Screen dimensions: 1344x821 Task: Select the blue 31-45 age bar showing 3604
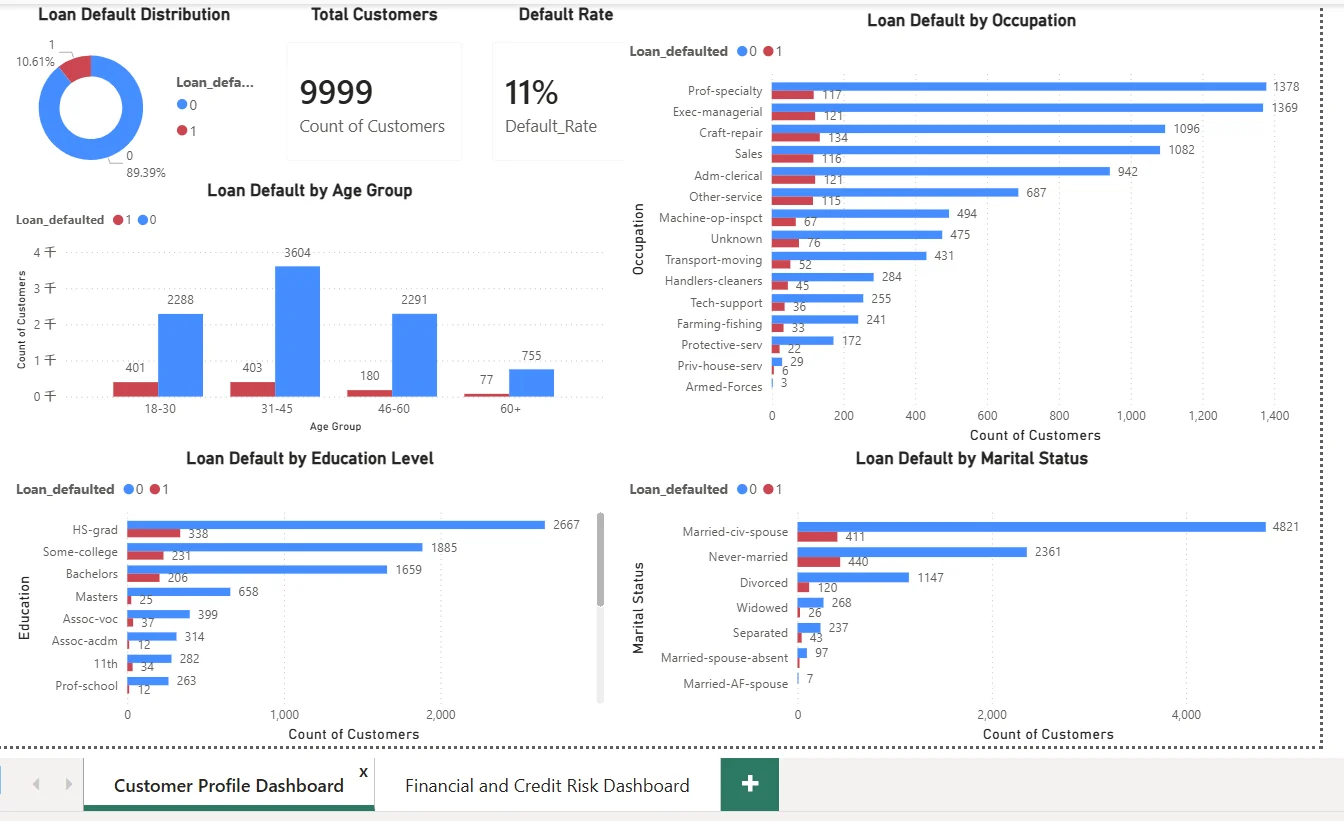point(298,331)
